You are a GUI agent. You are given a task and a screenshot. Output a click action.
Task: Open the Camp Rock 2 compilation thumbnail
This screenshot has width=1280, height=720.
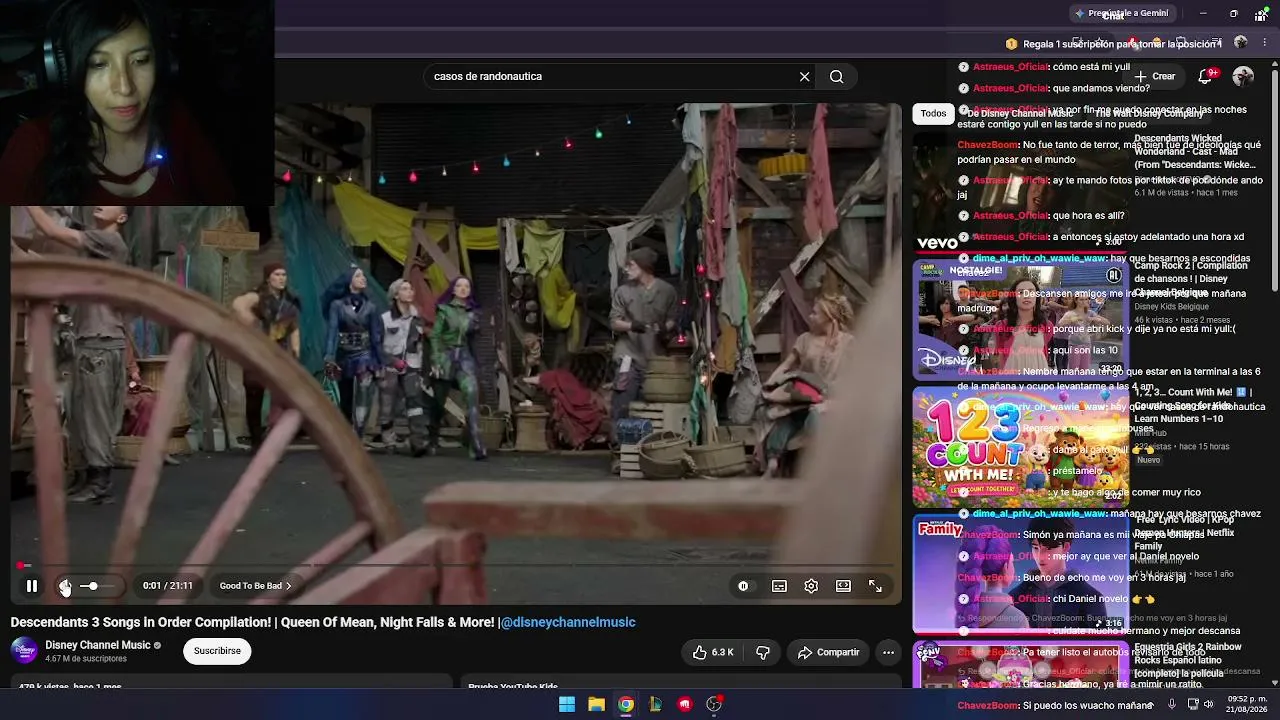tap(1020, 320)
